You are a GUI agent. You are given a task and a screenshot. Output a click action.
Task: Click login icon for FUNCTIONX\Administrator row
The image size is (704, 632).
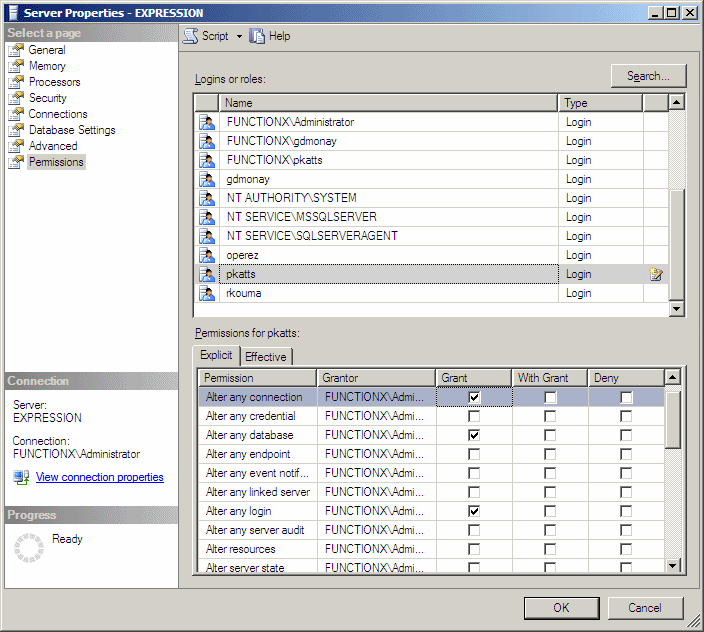[207, 122]
